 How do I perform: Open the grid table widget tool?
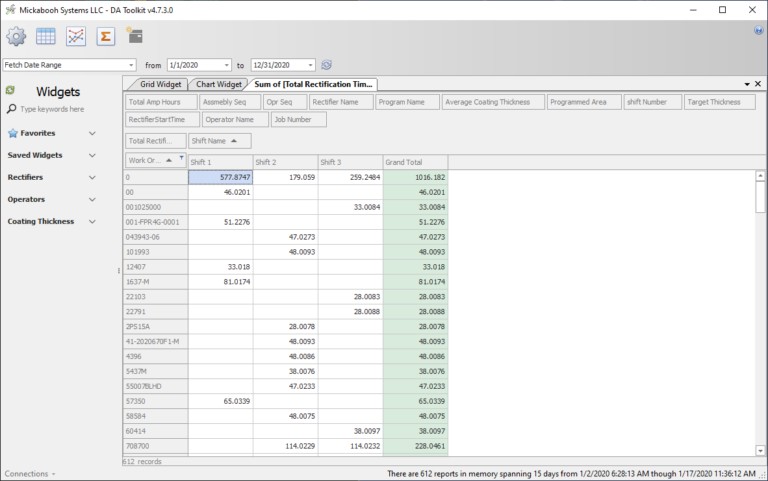click(x=46, y=36)
